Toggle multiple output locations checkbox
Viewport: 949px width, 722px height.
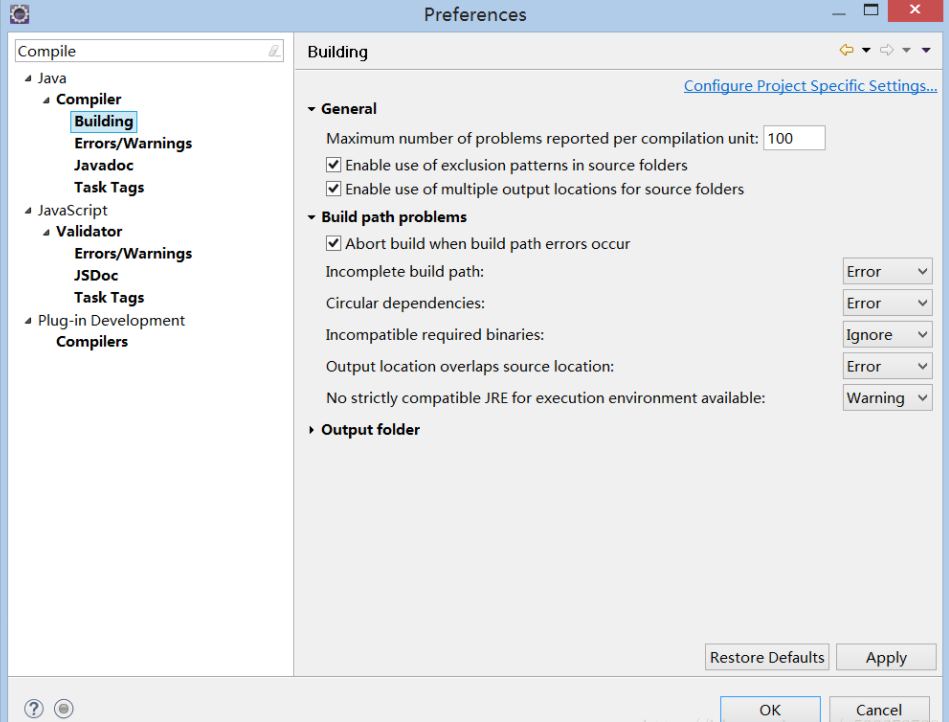[x=333, y=189]
